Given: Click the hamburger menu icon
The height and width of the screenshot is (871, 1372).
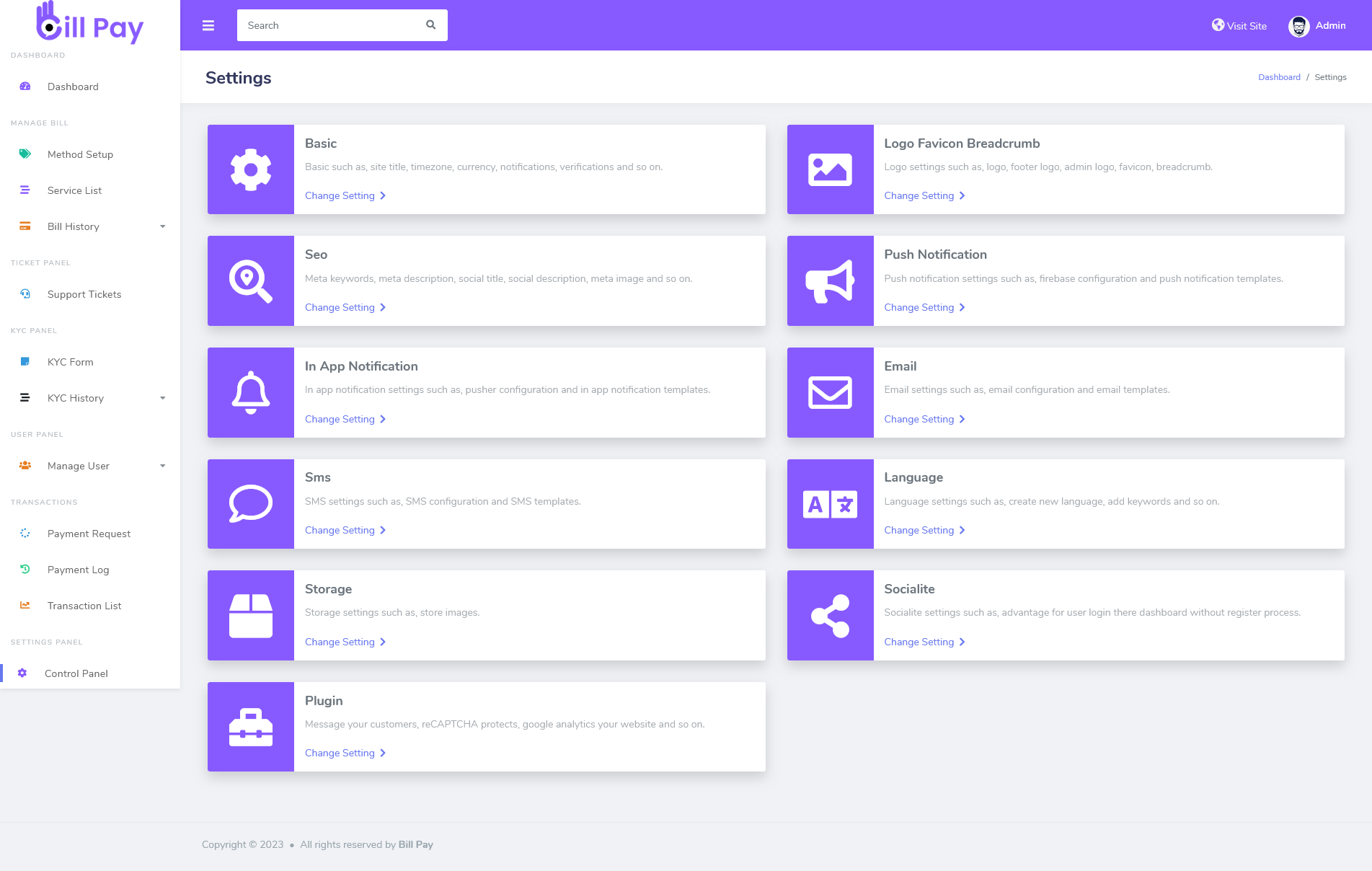Looking at the screenshot, I should coord(208,26).
